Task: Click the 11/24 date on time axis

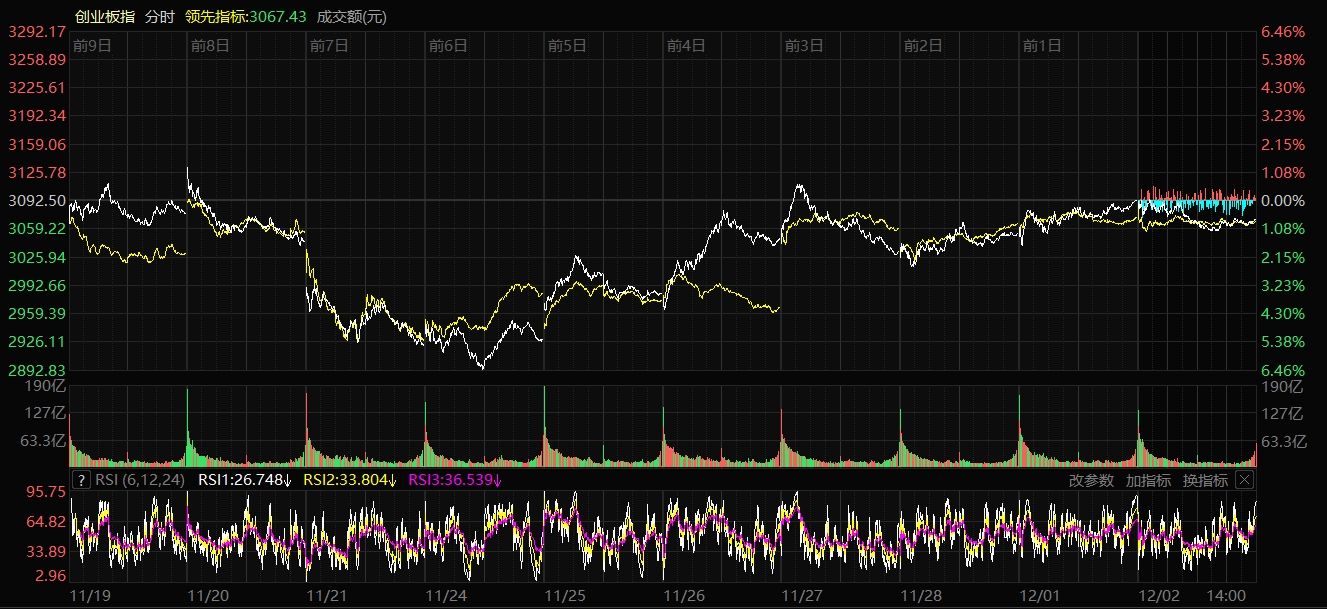Action: coord(446,595)
